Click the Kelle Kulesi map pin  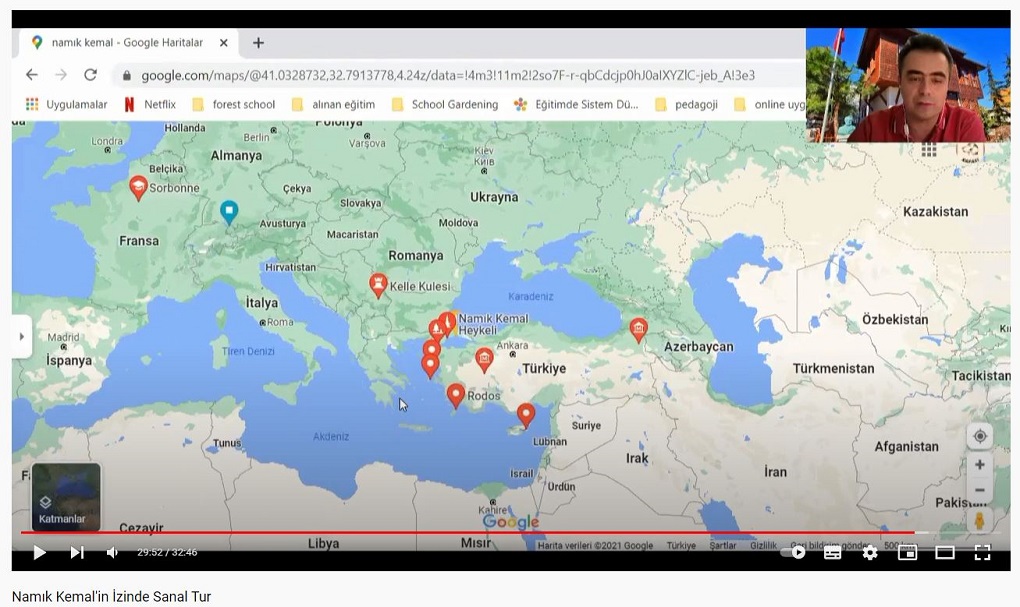(378, 285)
